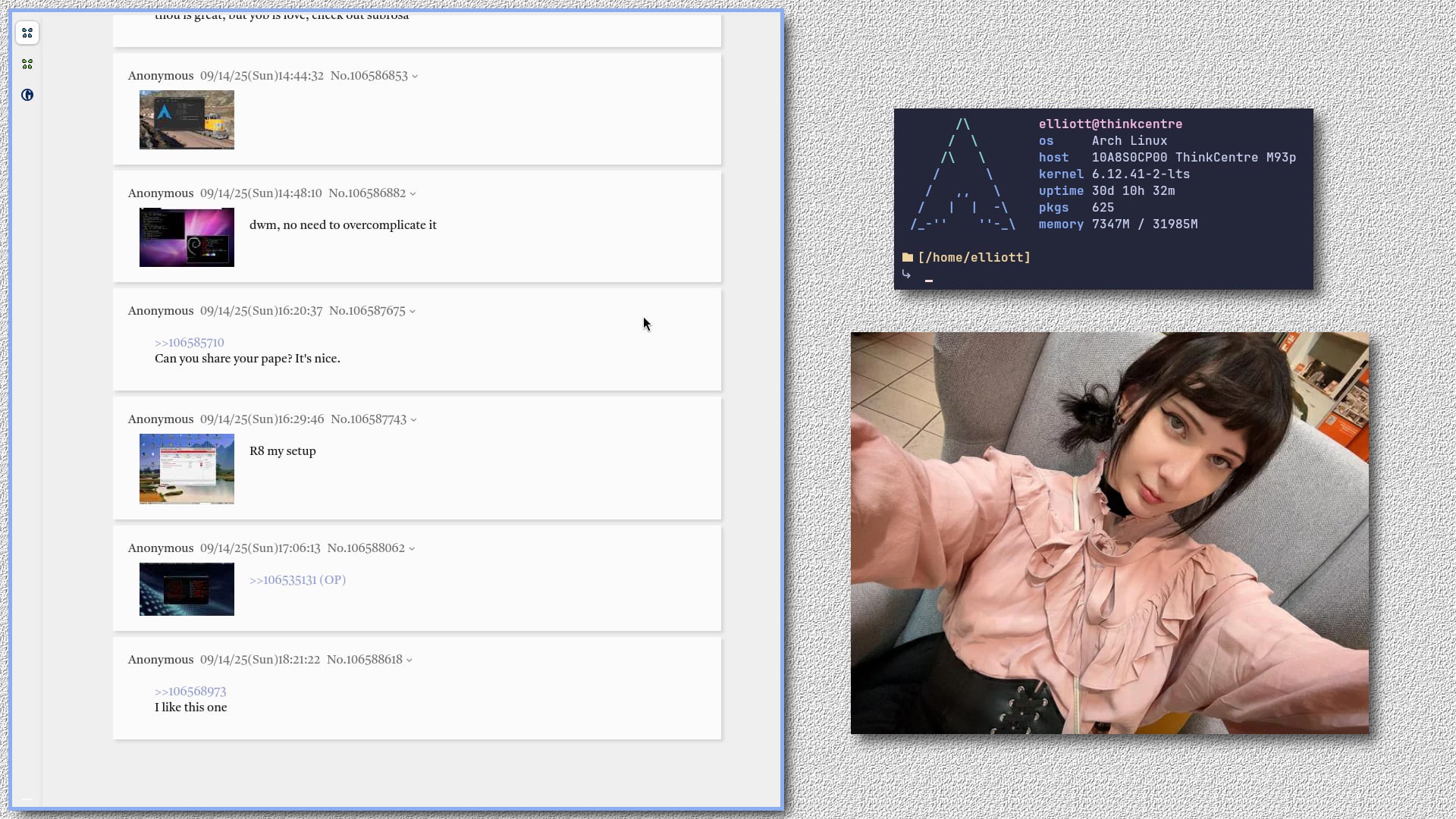Click timestamp 09/14/25(Sun)14:44:32
Image resolution: width=1456 pixels, height=819 pixels.
[x=262, y=76]
